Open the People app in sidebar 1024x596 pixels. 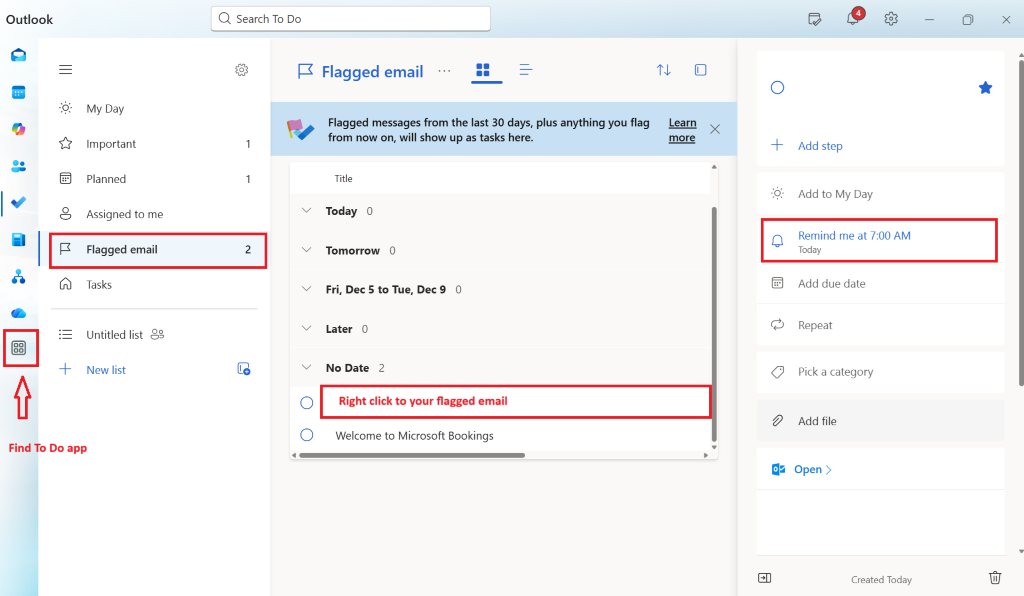[x=18, y=166]
